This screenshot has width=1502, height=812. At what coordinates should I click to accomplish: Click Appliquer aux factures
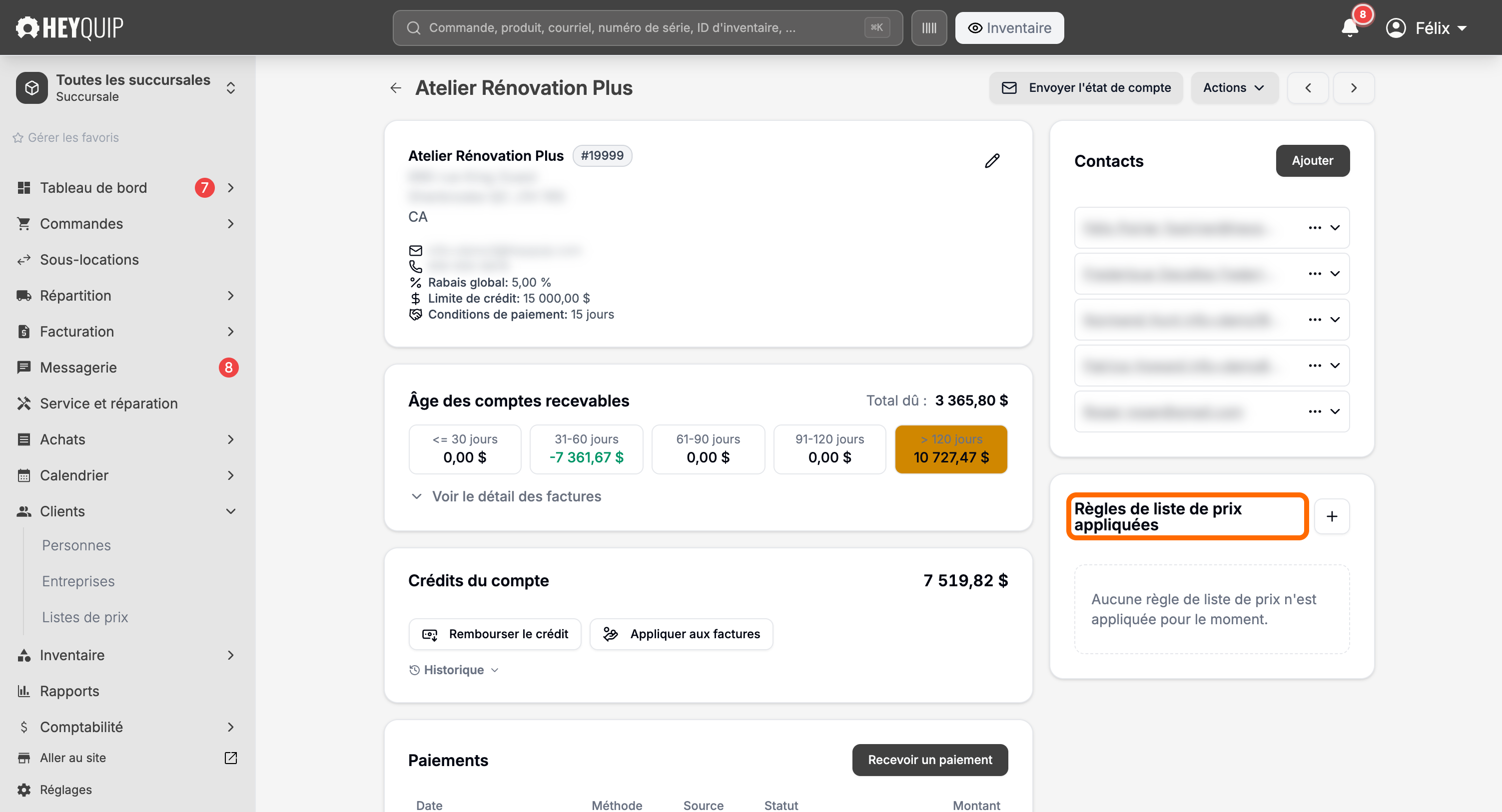coord(681,634)
